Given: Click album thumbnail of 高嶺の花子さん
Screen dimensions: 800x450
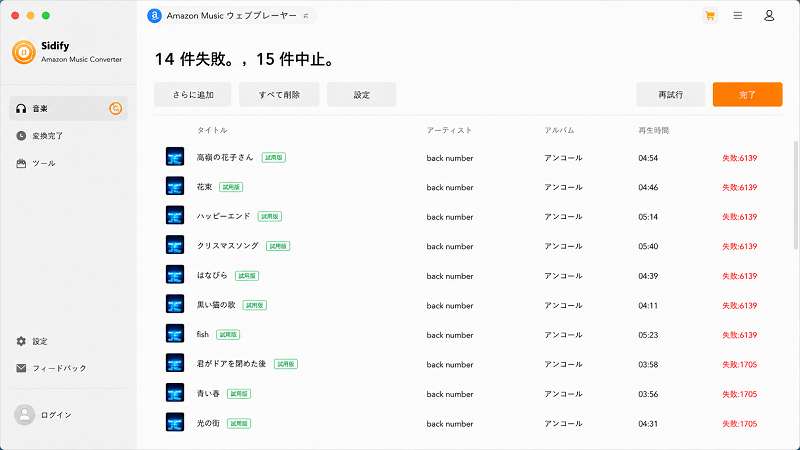Looking at the screenshot, I should point(175,157).
